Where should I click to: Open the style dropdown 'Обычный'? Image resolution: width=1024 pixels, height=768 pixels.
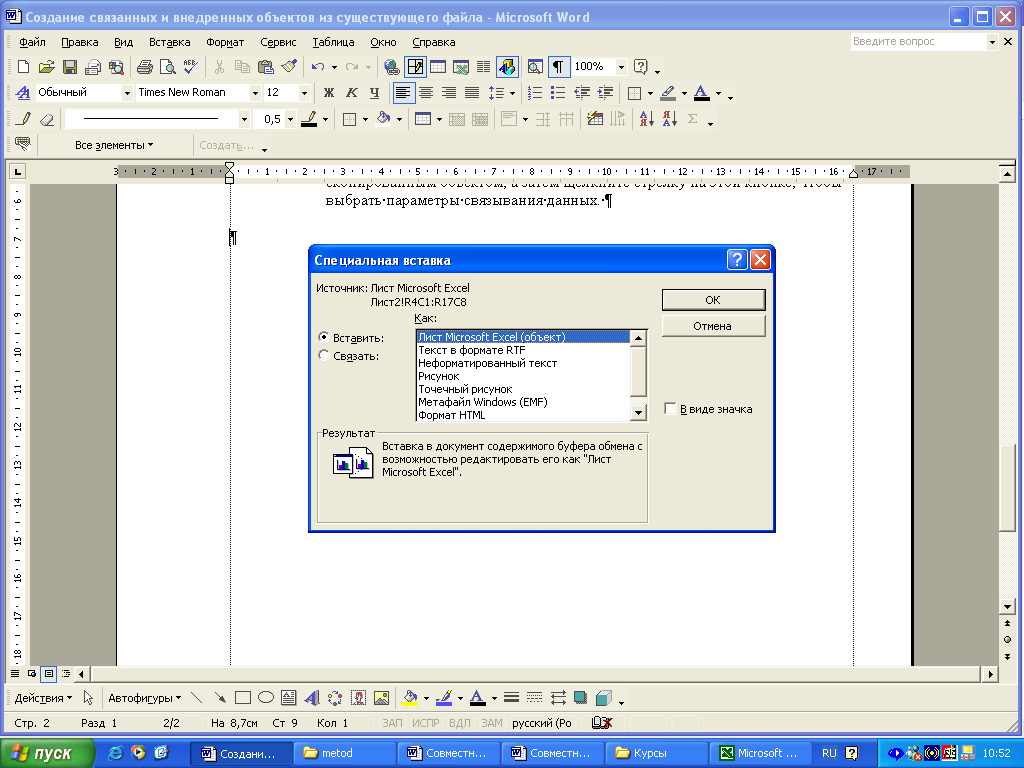[x=127, y=93]
